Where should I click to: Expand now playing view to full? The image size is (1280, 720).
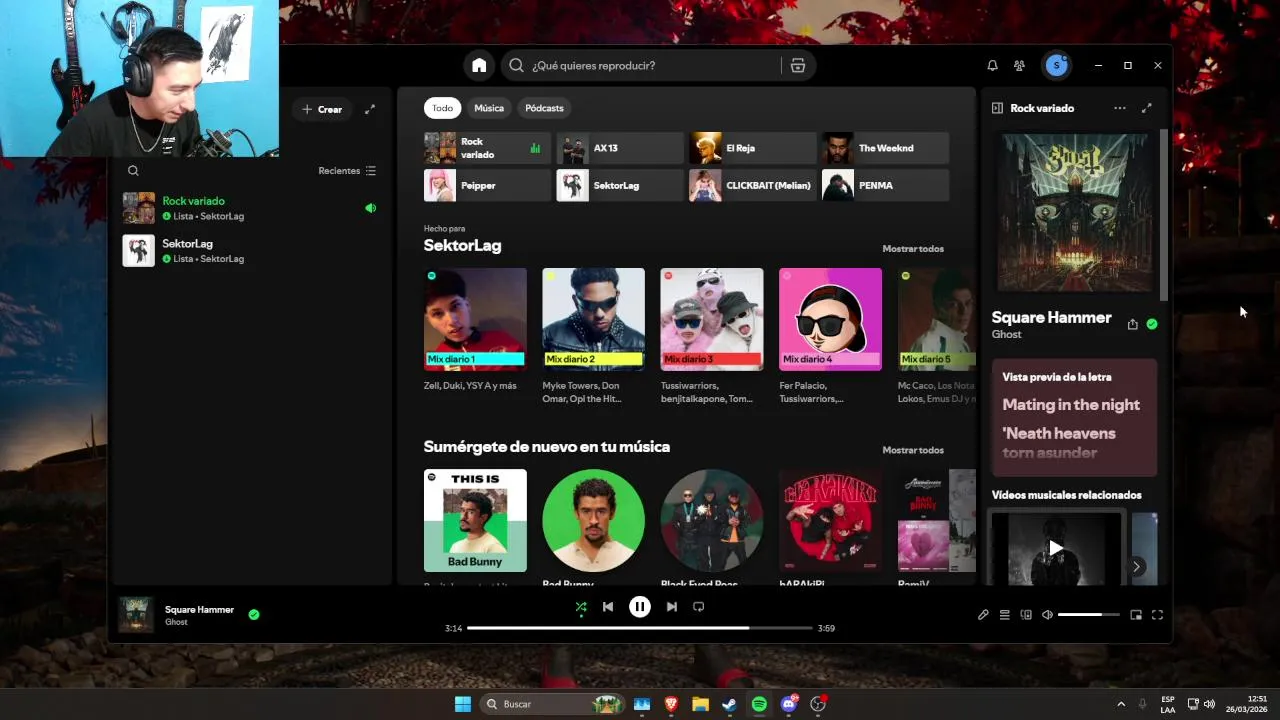click(1147, 108)
